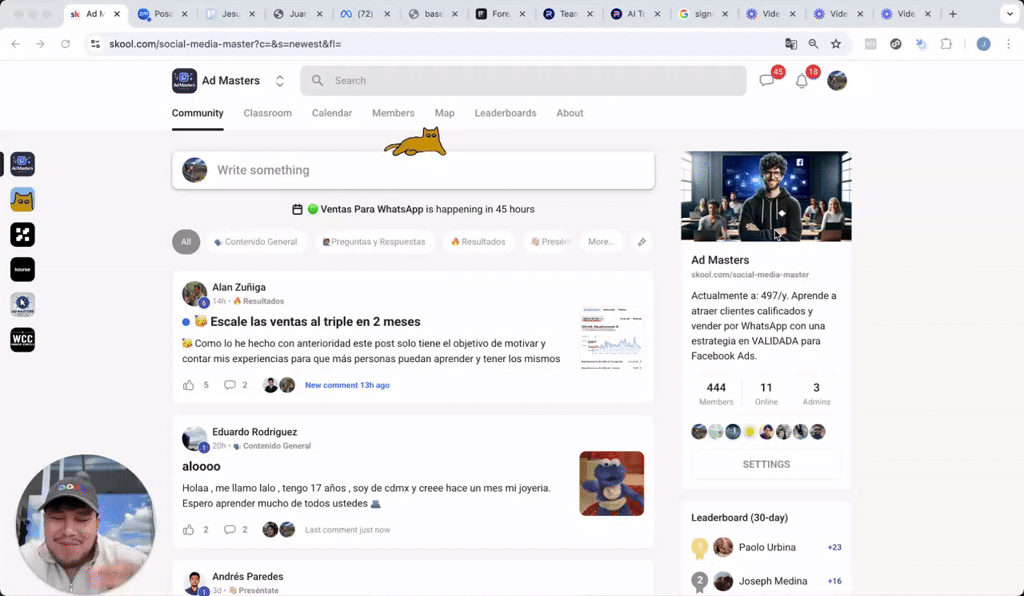Switch to the sign-in Google tab

click(703, 14)
